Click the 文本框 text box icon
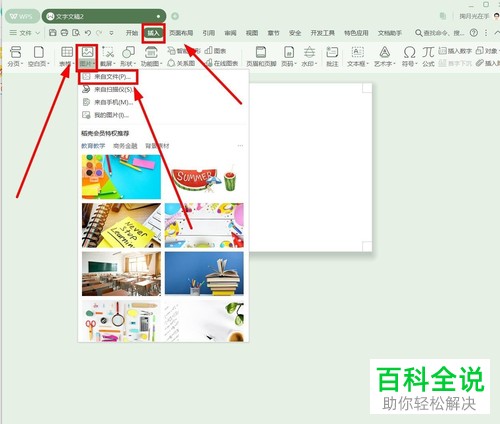This screenshot has width=500, height=424. coord(358,52)
